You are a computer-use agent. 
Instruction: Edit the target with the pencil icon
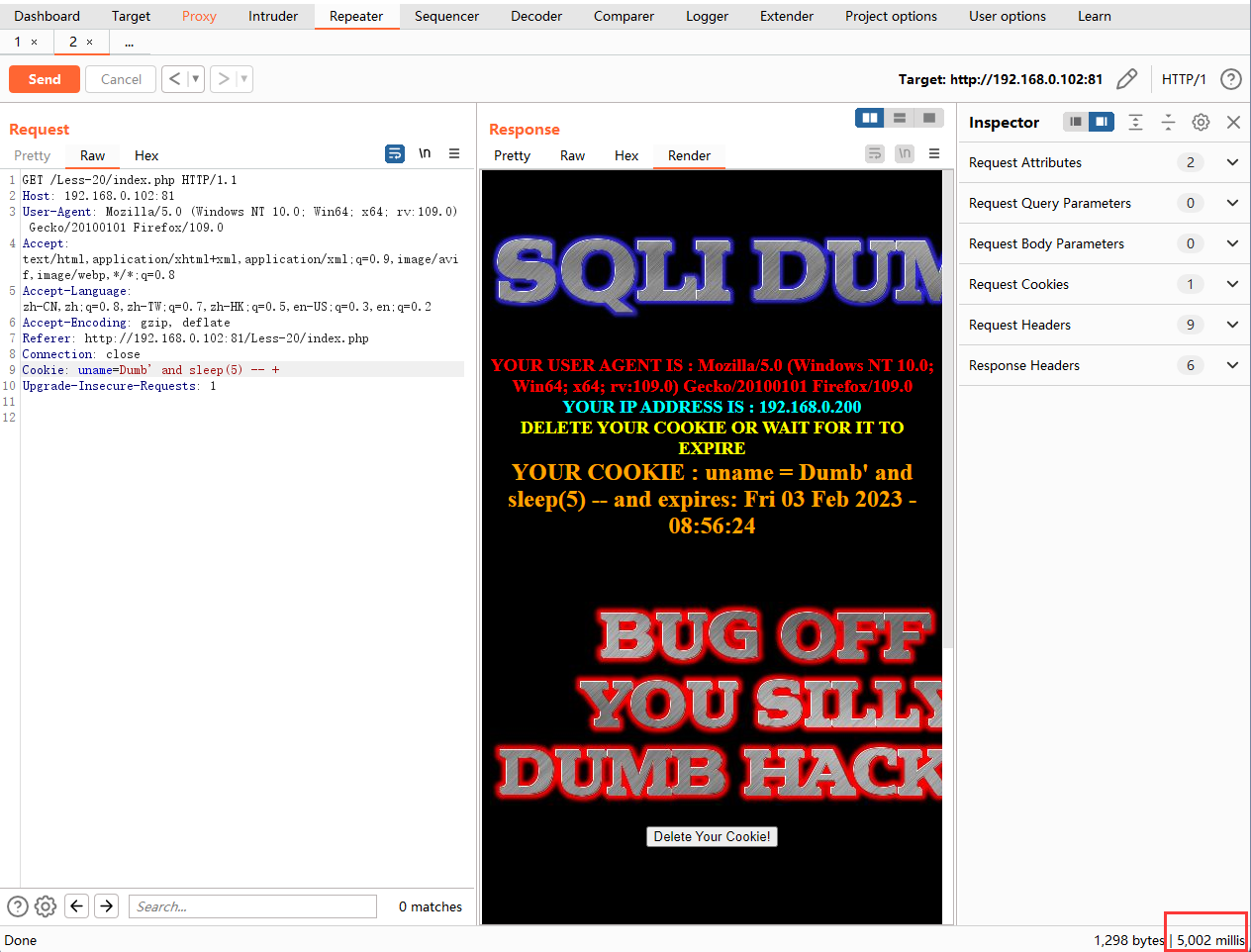click(x=1126, y=79)
